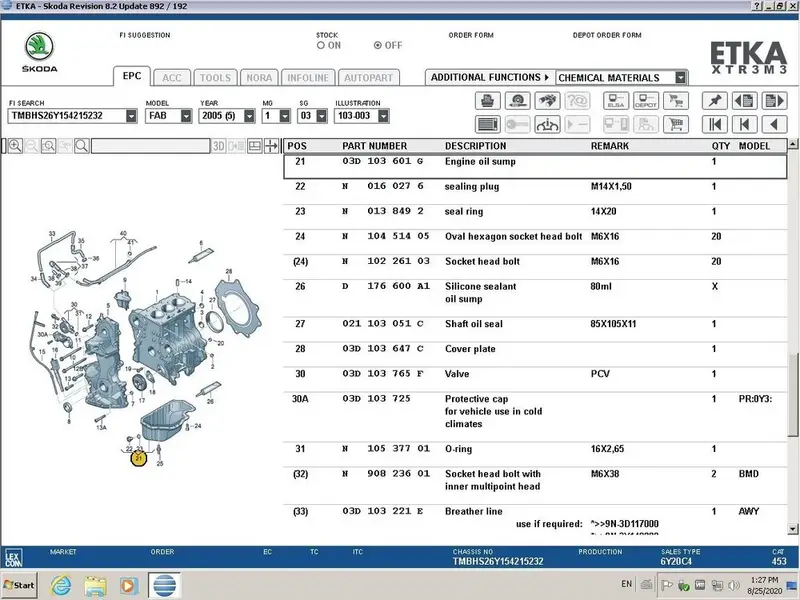Switch to the ACC tab
Screen dimensions: 800x600
point(172,78)
